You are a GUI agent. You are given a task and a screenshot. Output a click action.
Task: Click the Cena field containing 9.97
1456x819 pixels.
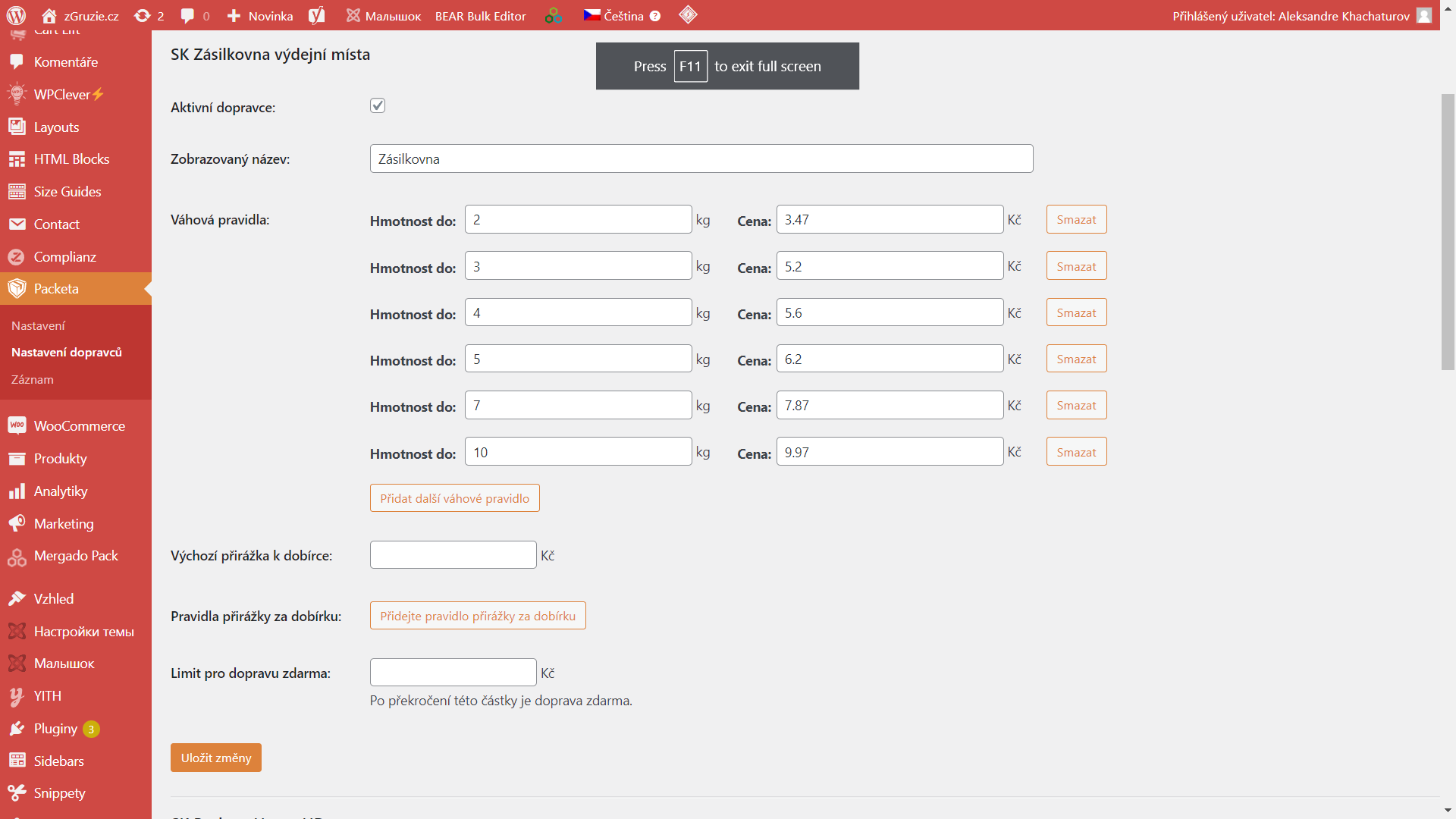click(890, 452)
